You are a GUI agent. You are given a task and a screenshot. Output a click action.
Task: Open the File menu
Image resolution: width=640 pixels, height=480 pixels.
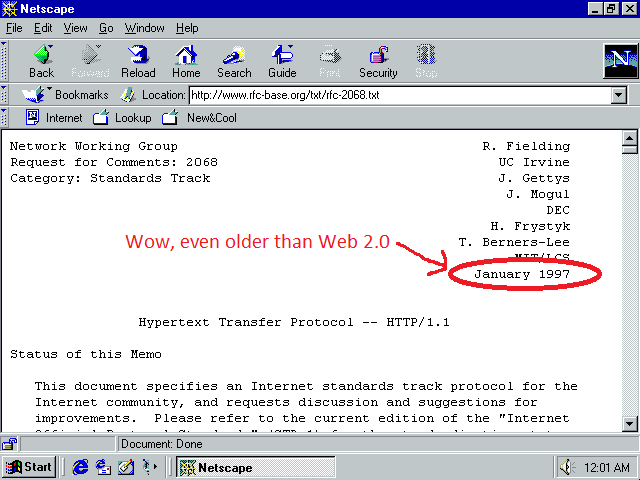click(x=14, y=28)
